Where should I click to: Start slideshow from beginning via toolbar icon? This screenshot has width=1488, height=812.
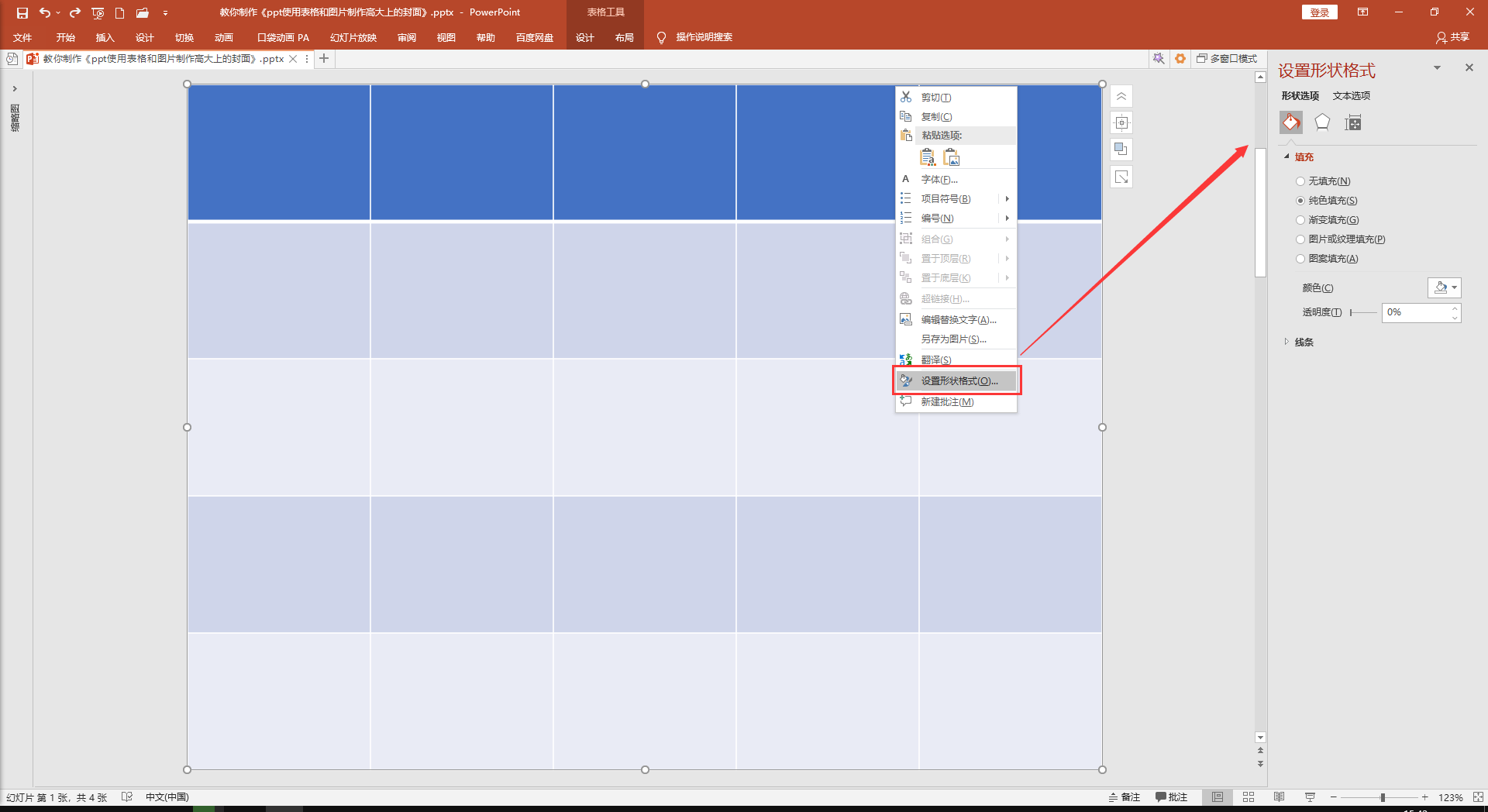pyautogui.click(x=98, y=12)
